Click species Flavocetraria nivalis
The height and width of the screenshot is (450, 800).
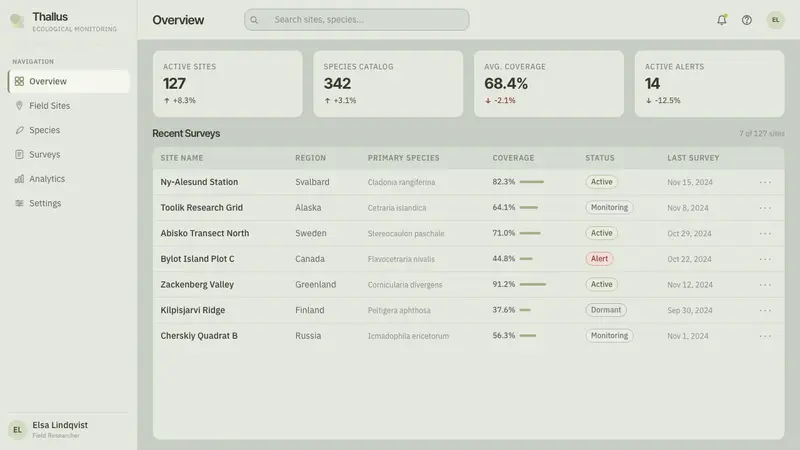point(401,259)
